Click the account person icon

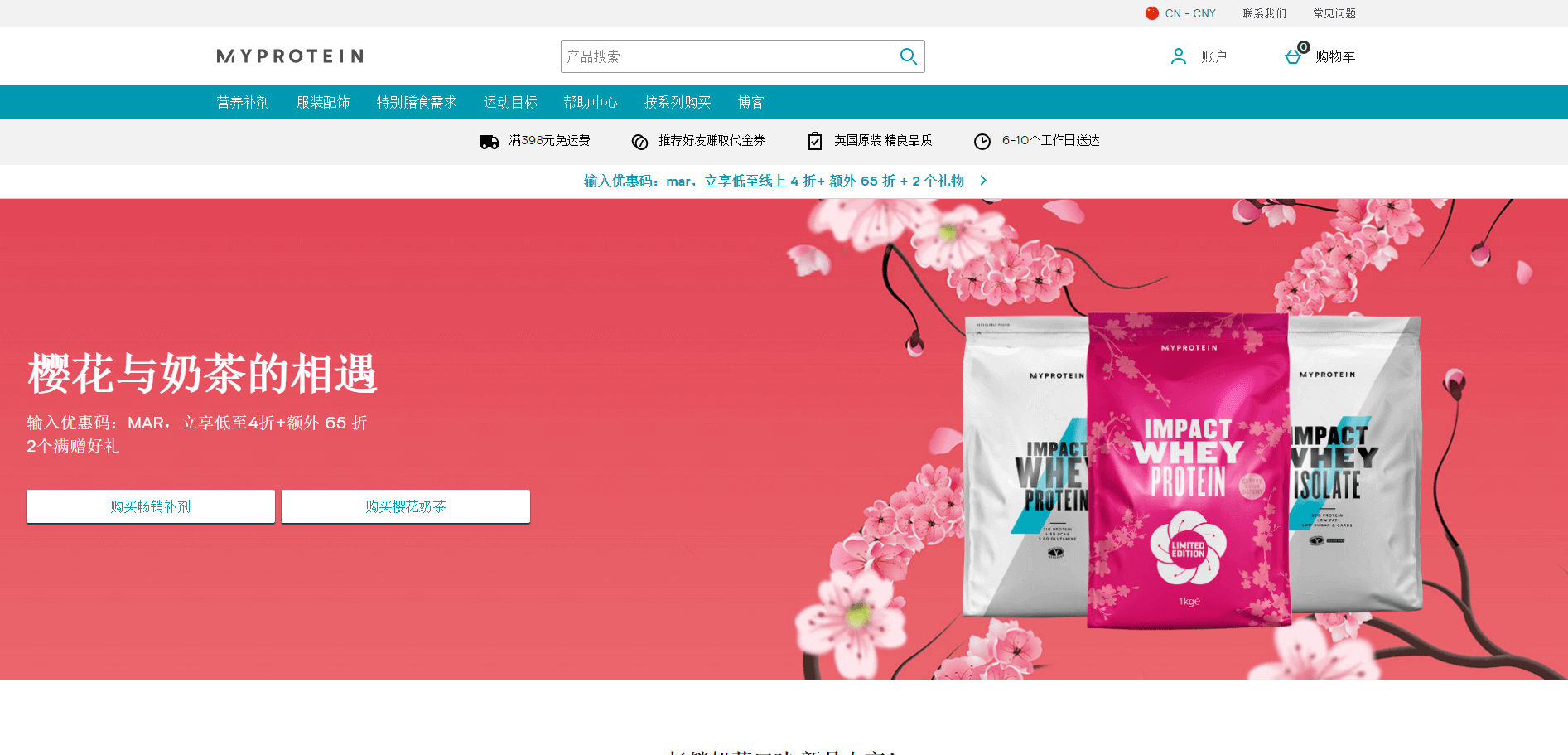1178,56
